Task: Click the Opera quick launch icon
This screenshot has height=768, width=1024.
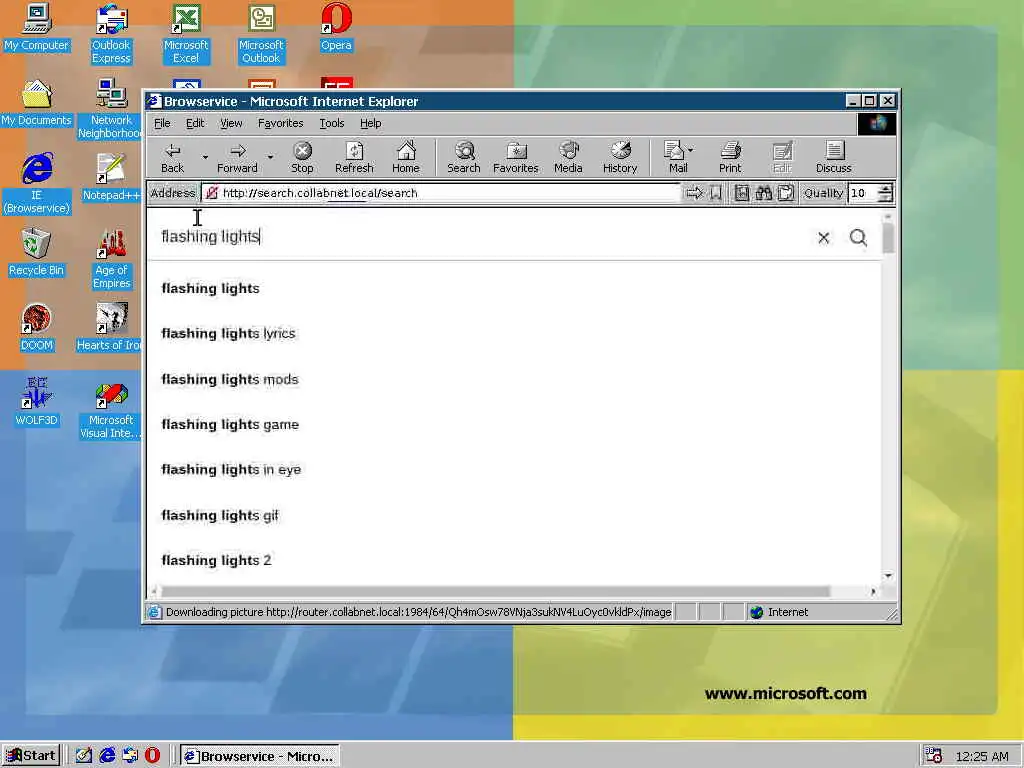Action: pyautogui.click(x=152, y=756)
